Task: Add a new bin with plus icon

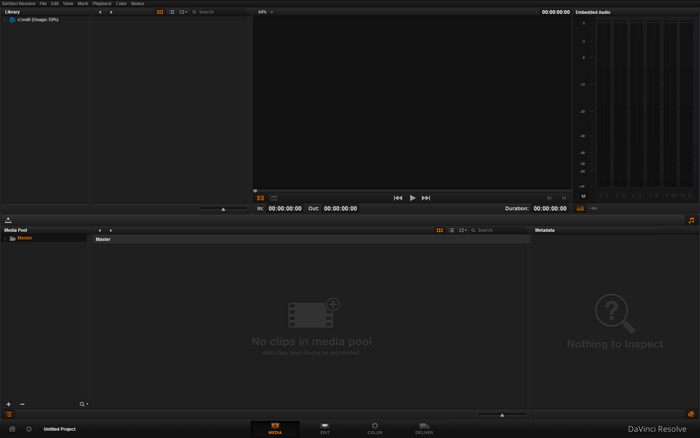Action: coord(8,404)
